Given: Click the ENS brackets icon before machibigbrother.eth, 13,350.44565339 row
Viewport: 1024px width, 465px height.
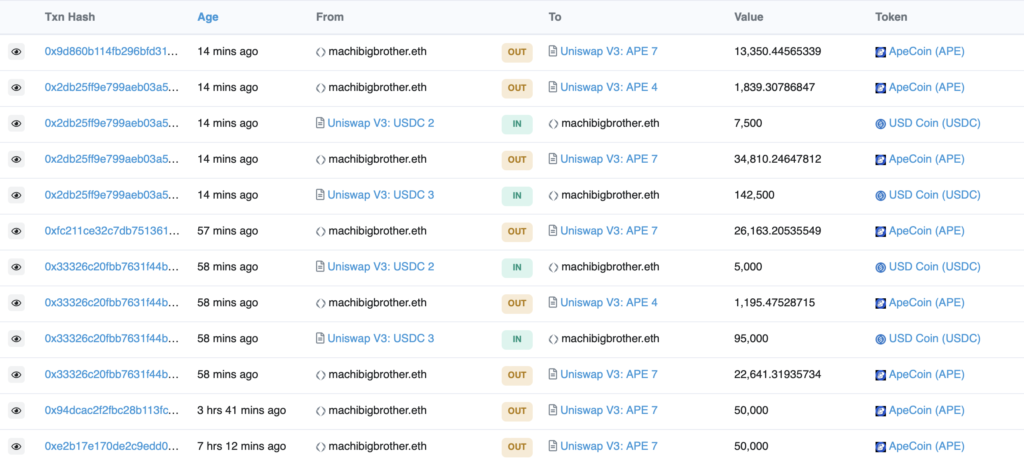Looking at the screenshot, I should click(x=321, y=52).
